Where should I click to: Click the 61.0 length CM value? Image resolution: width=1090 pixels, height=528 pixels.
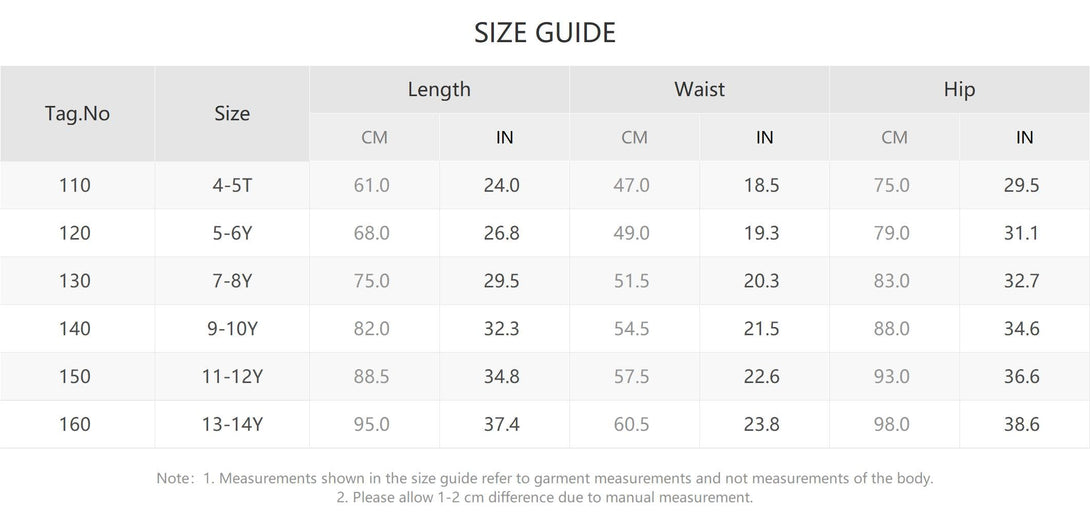(x=371, y=185)
